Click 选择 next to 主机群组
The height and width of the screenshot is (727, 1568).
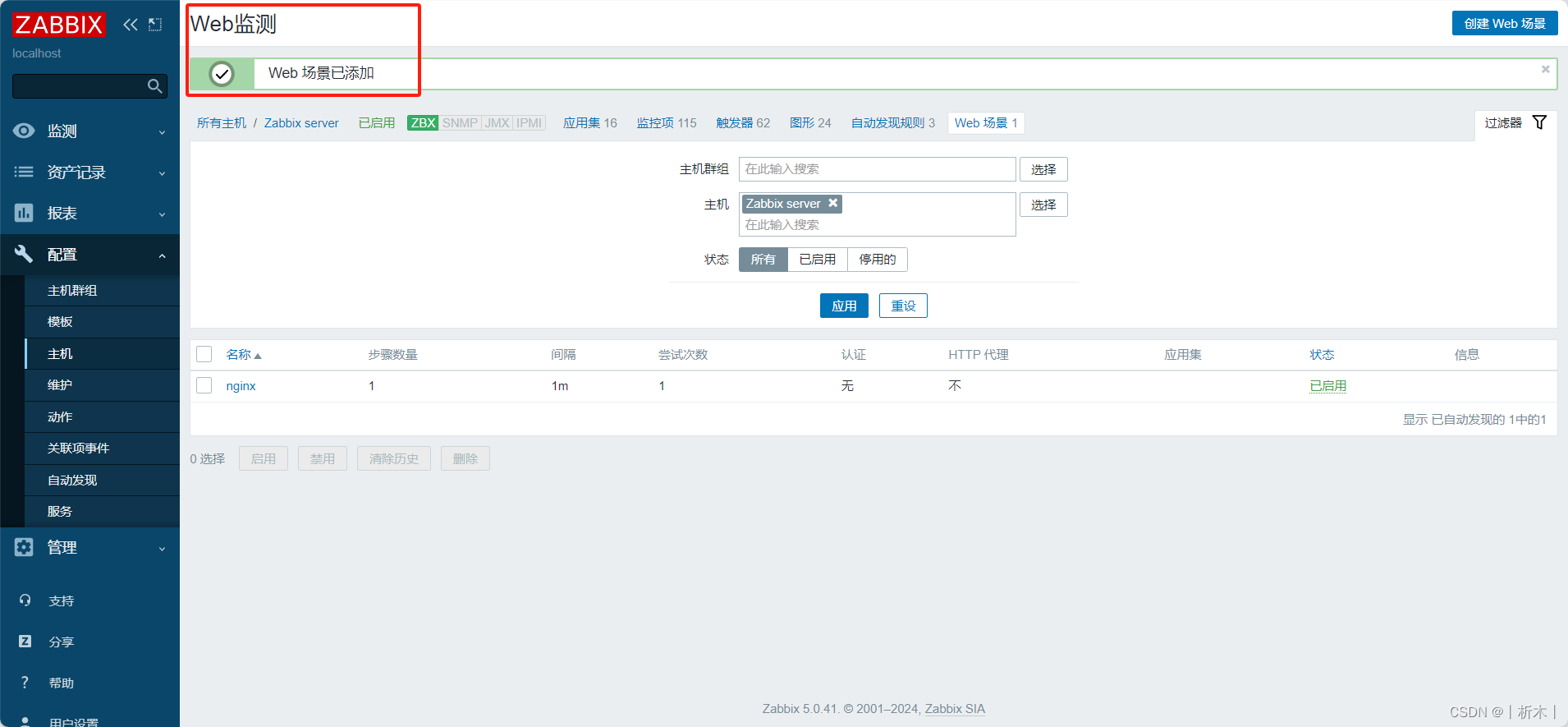tap(1043, 169)
